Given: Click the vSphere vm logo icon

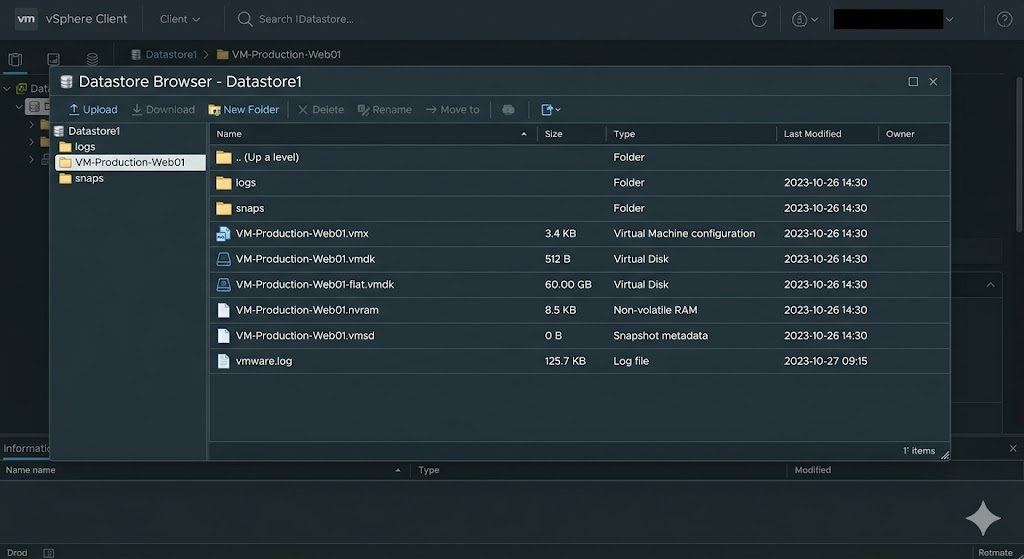Looking at the screenshot, I should (x=26, y=19).
